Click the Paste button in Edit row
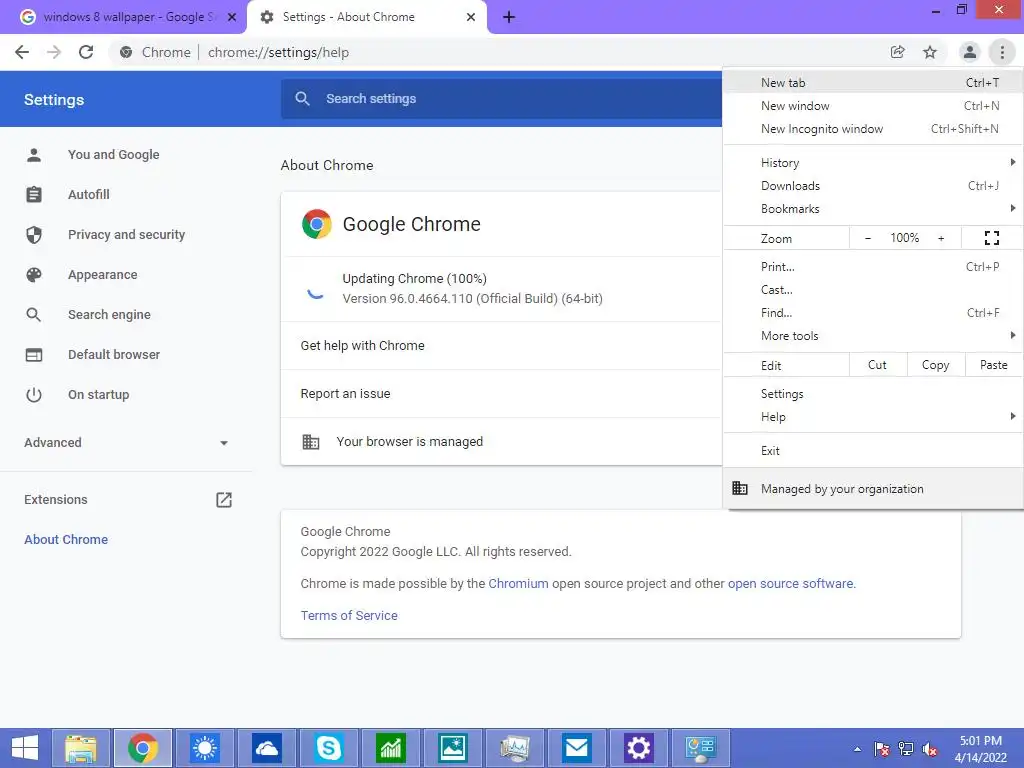Image resolution: width=1024 pixels, height=768 pixels. 994,365
